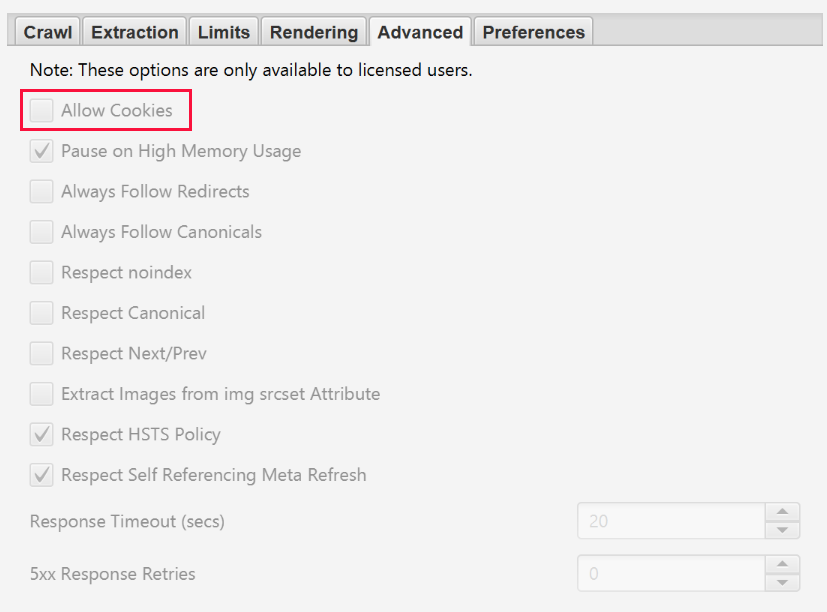Screen dimensions: 827x612
Task: Switch to the Crawl tab
Action: 48,32
